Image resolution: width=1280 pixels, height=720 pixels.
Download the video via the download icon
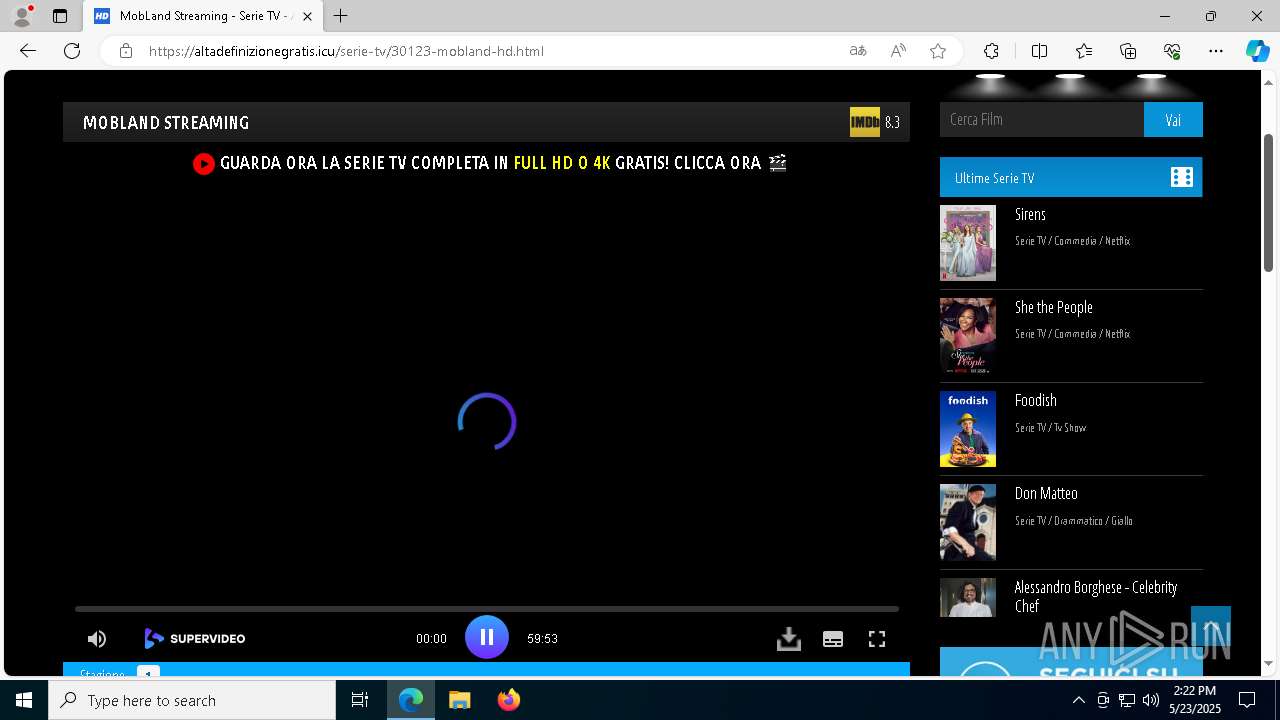[789, 639]
